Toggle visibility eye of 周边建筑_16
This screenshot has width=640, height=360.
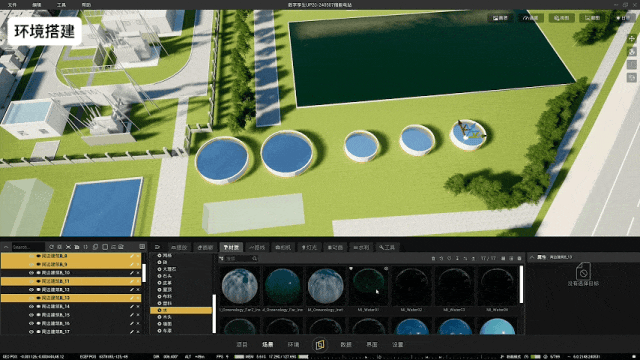31,323
